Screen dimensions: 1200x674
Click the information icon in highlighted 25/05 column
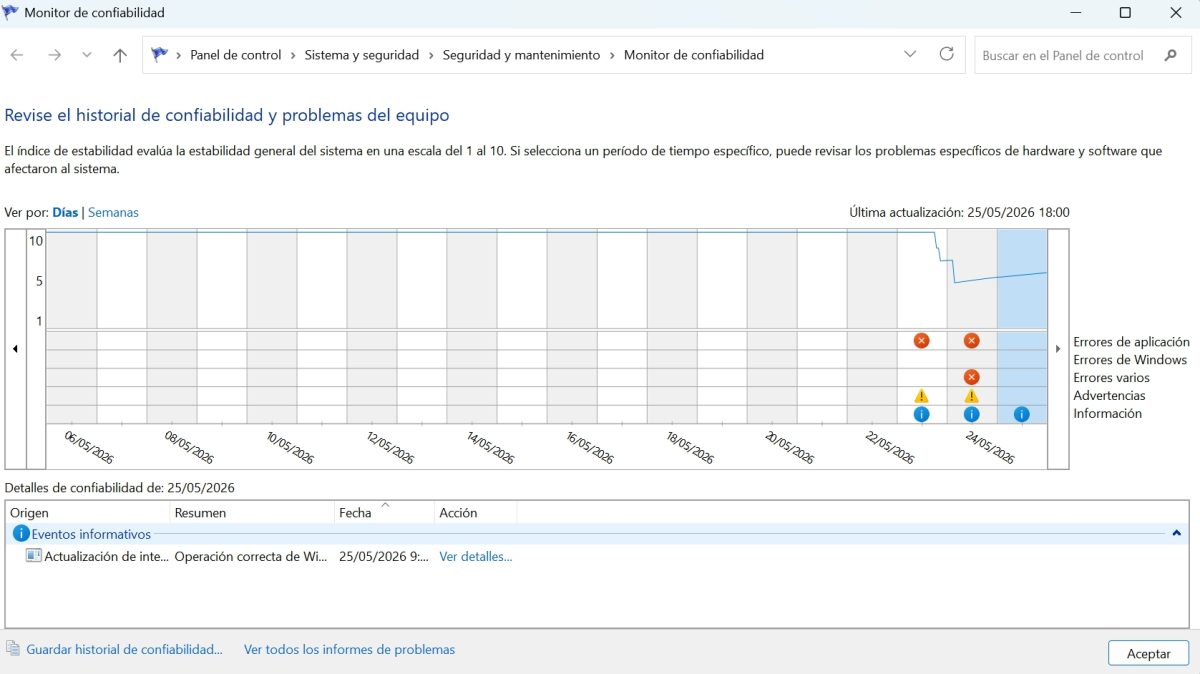[1021, 414]
